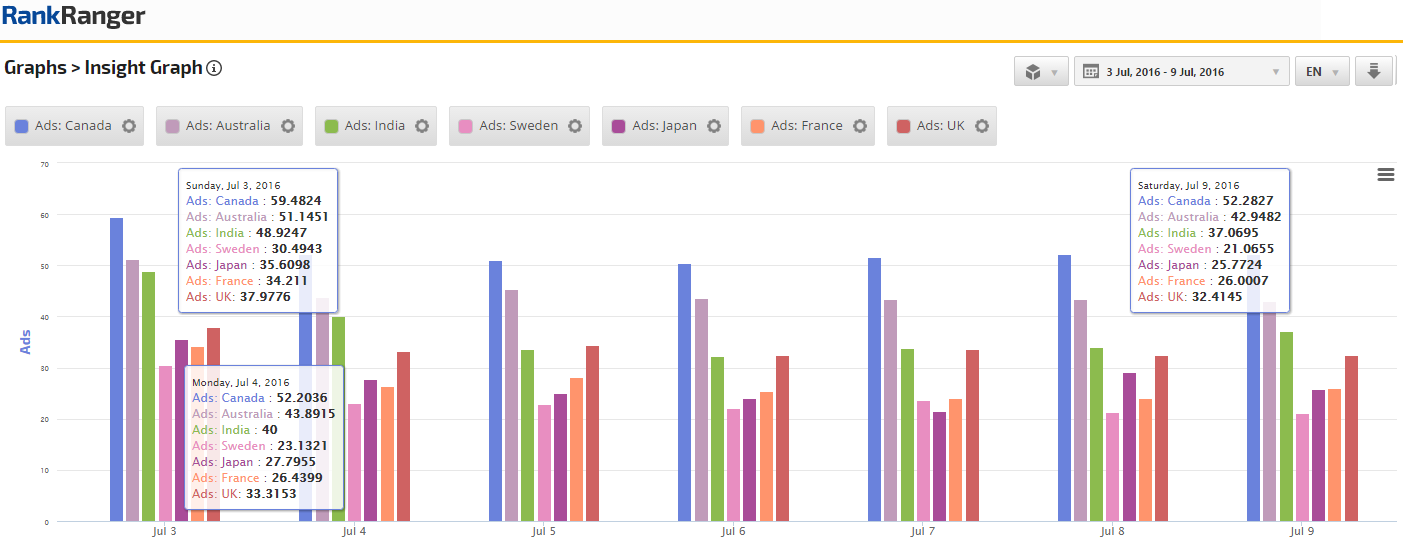Toggle the Ads: India legend label
Screen dimensions: 1403x543
pyautogui.click(x=375, y=126)
